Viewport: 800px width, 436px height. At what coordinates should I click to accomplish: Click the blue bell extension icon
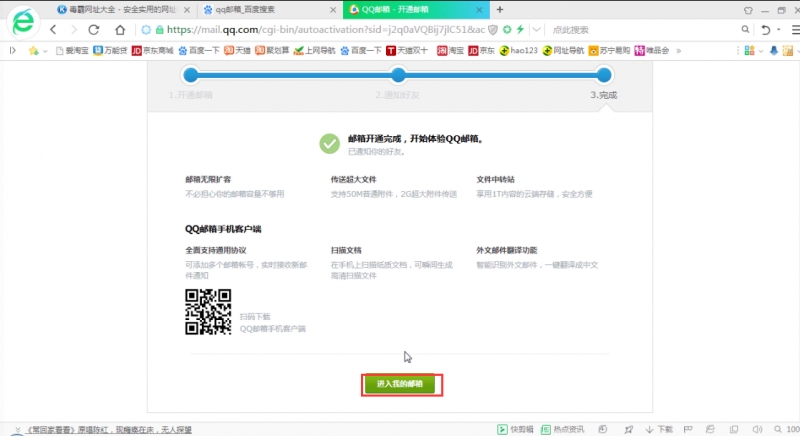pyautogui.click(x=774, y=50)
